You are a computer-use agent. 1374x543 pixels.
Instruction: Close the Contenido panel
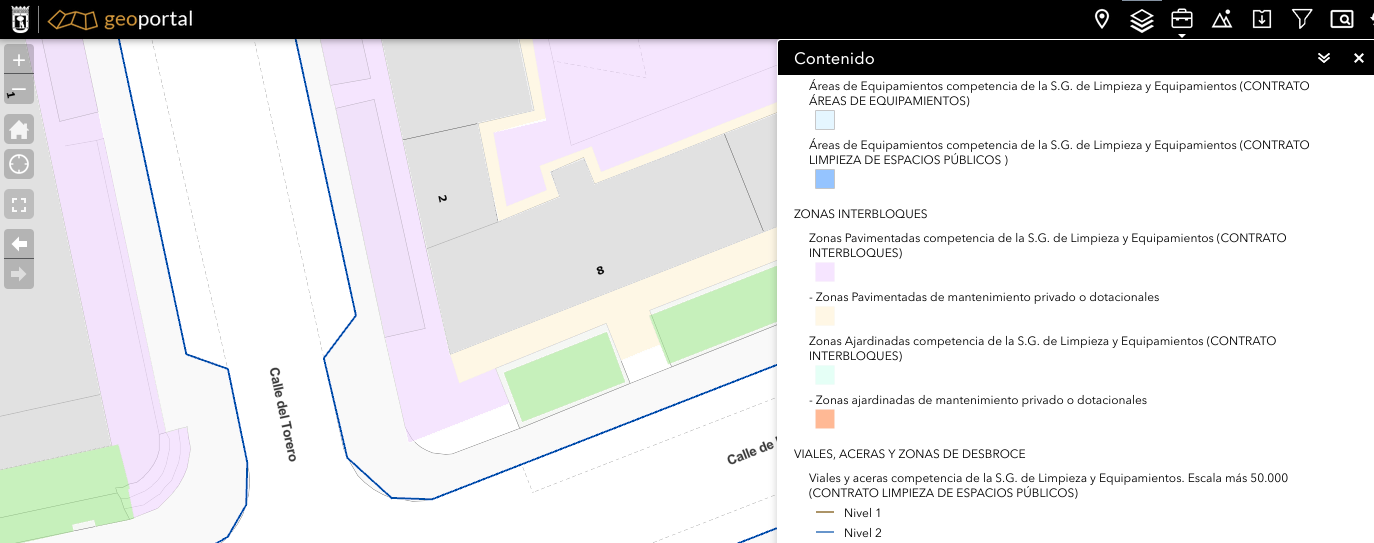coord(1358,59)
